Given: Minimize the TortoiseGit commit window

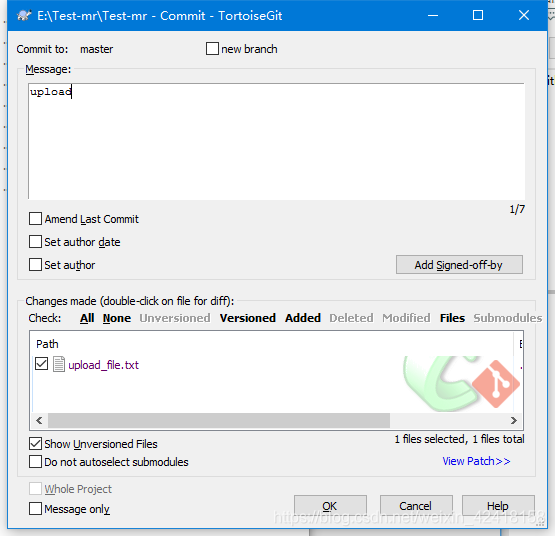Looking at the screenshot, I should [x=433, y=15].
